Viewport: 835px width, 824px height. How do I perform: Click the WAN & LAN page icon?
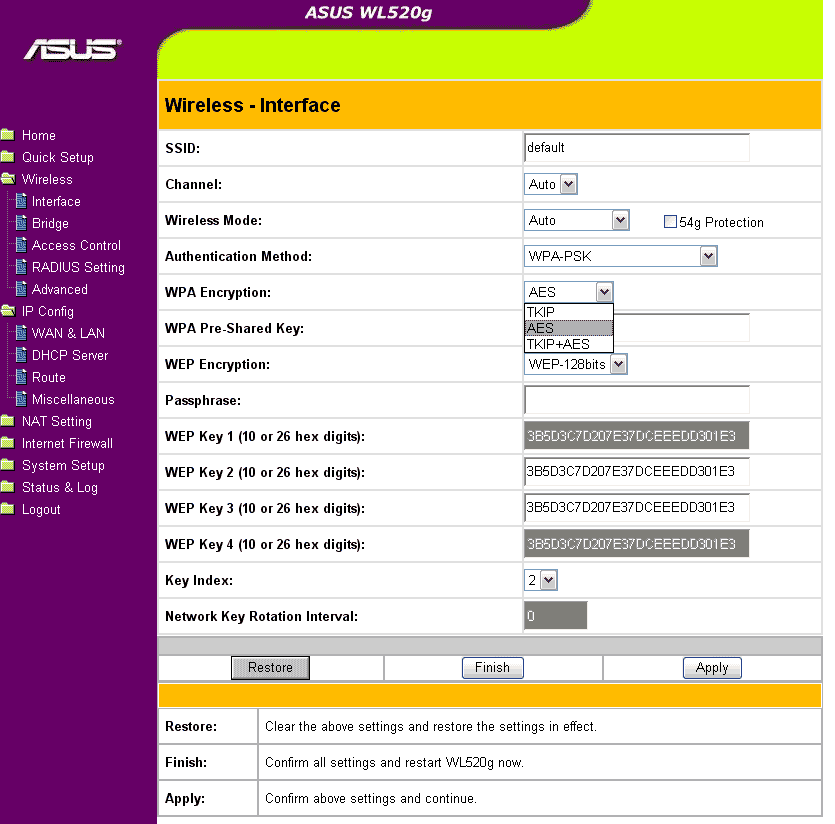click(21, 333)
